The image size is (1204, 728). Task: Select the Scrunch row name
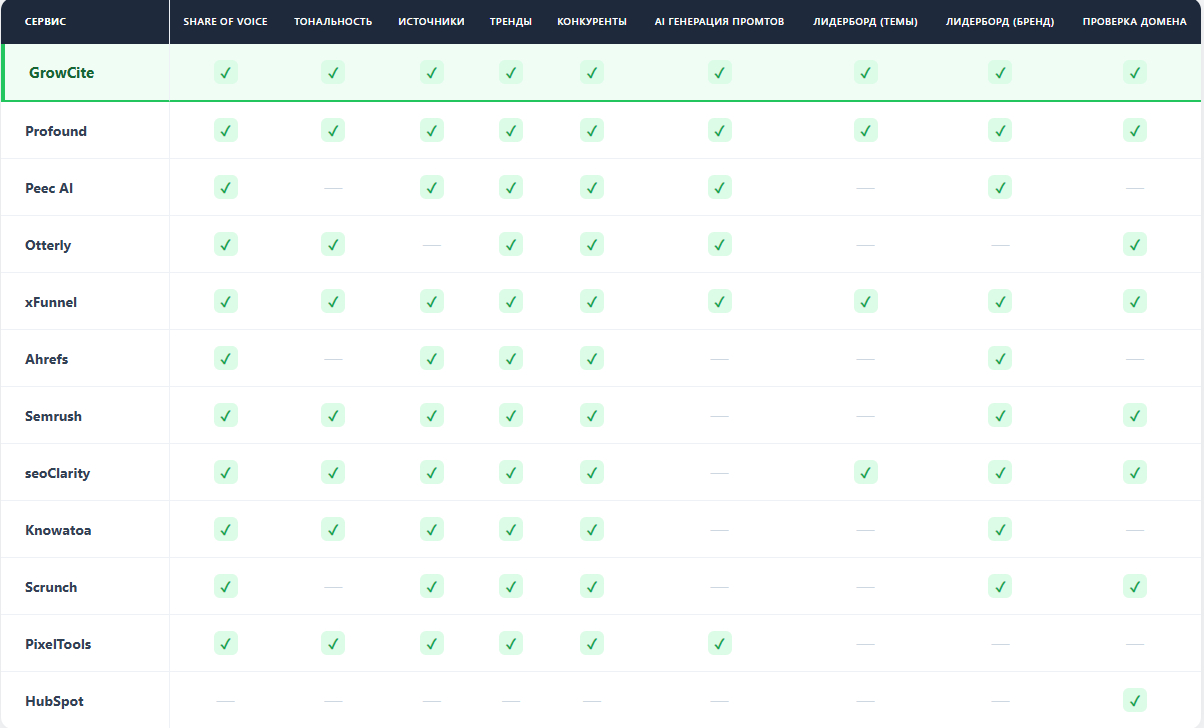(51, 587)
